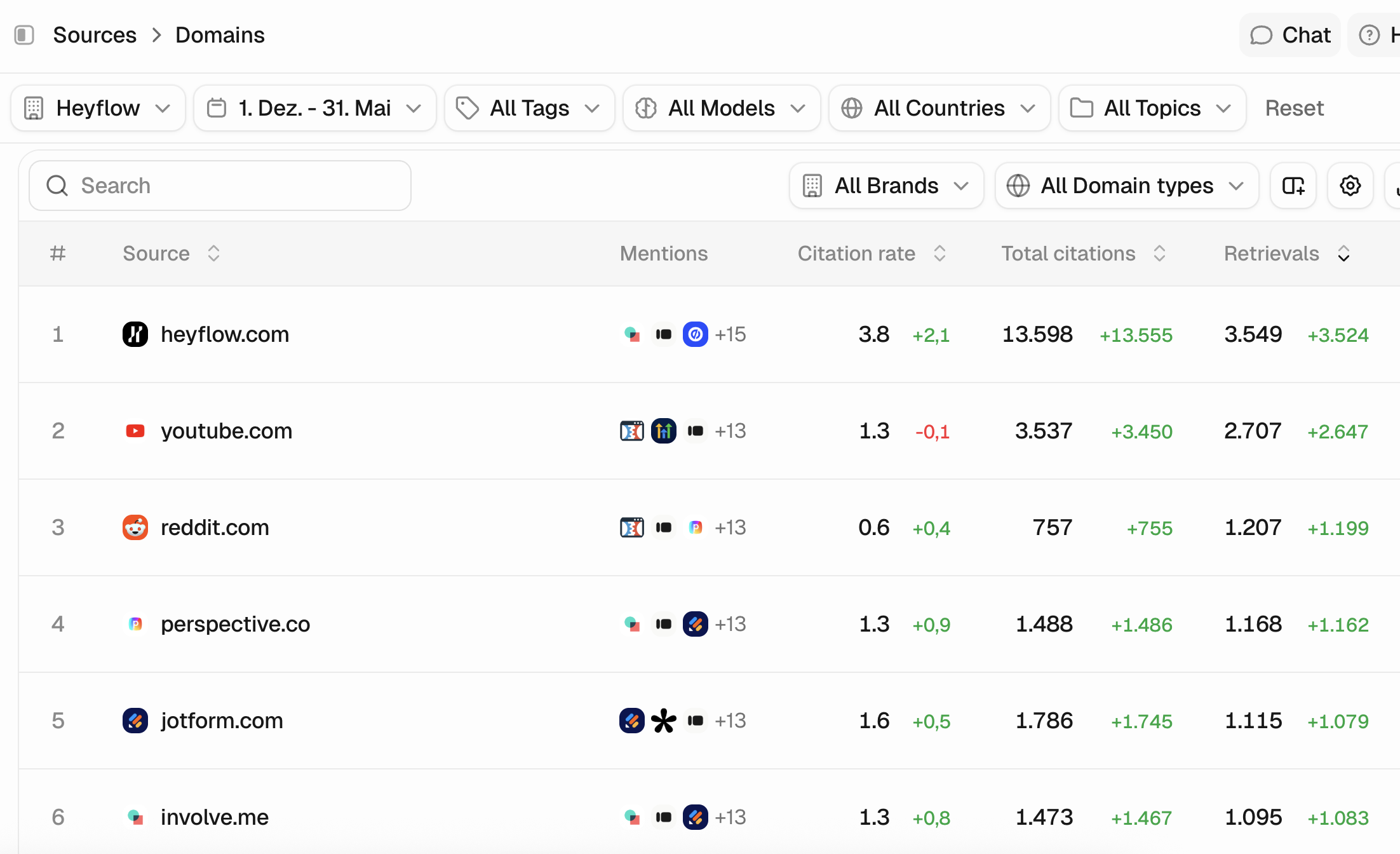Click the heyflow.com favicon
1400x854 pixels.
135,334
